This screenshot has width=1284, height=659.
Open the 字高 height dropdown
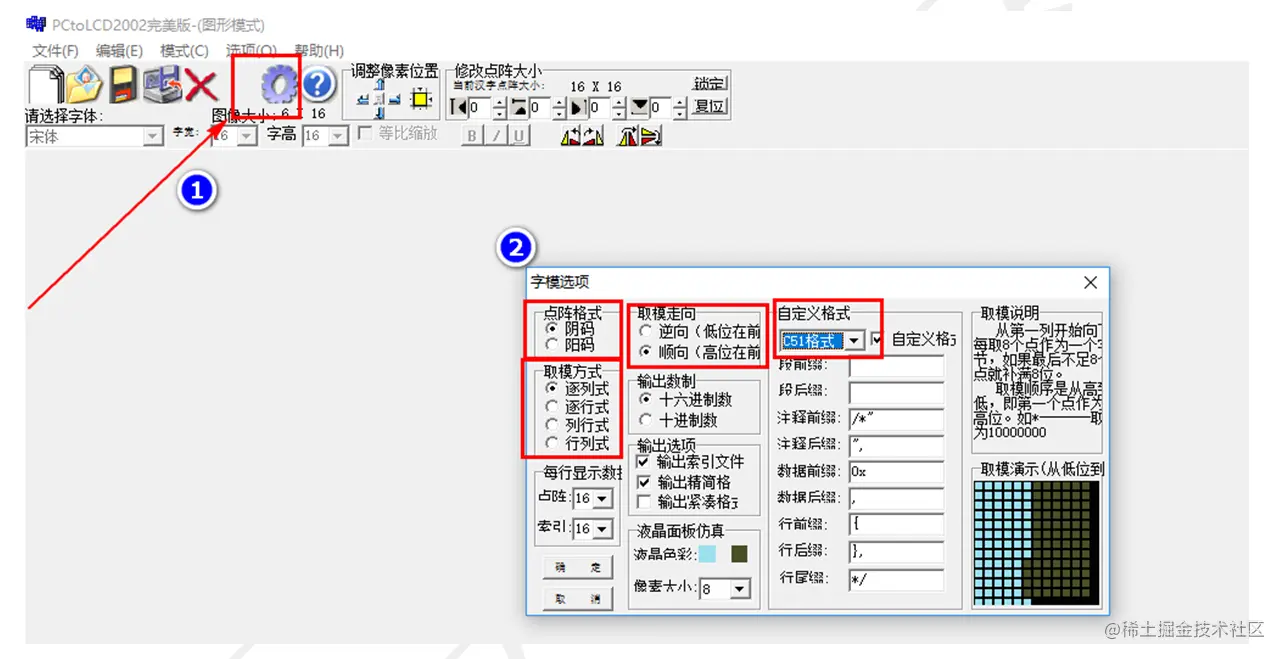[339, 137]
